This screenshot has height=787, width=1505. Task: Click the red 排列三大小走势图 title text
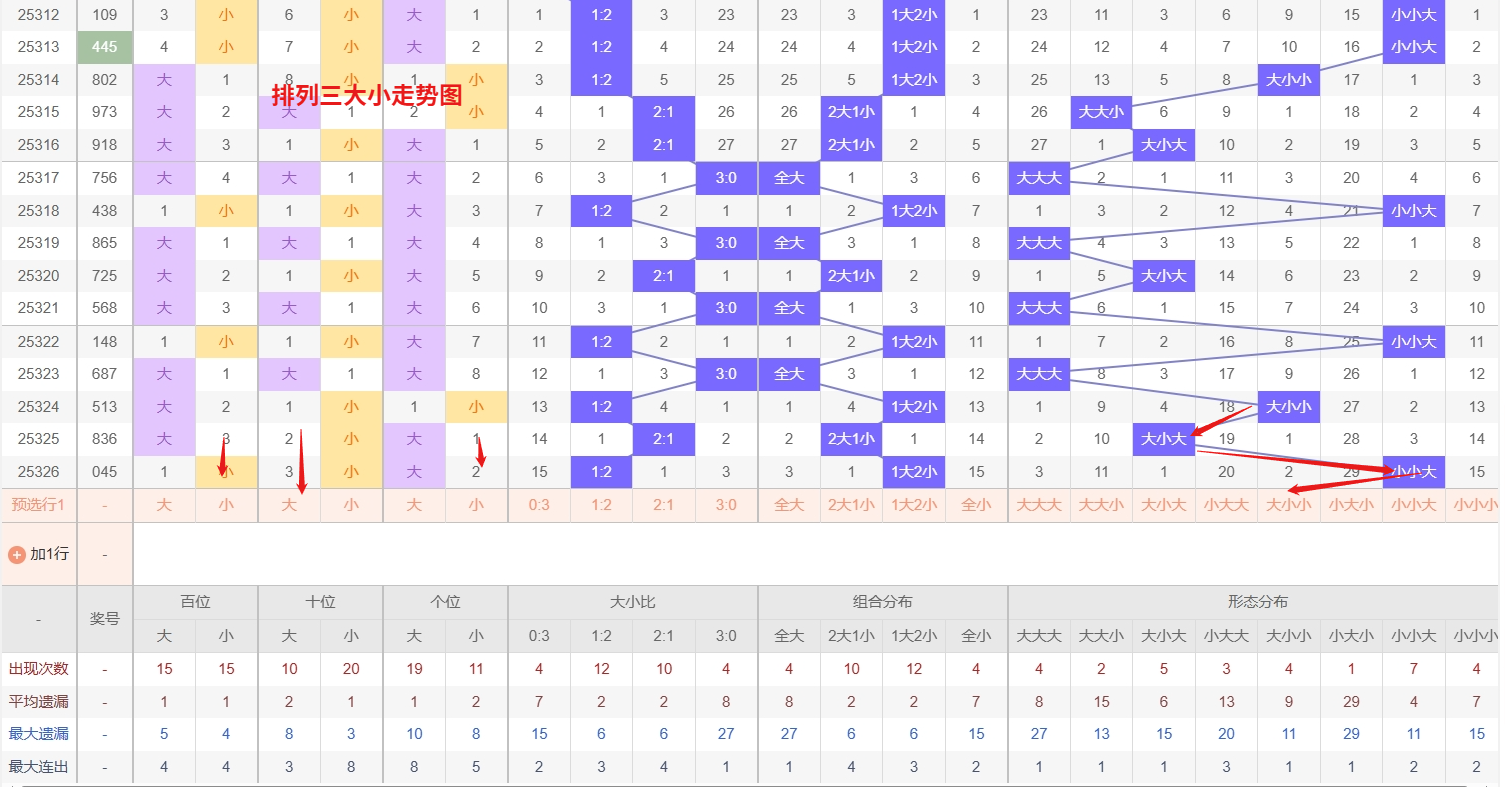coord(367,95)
